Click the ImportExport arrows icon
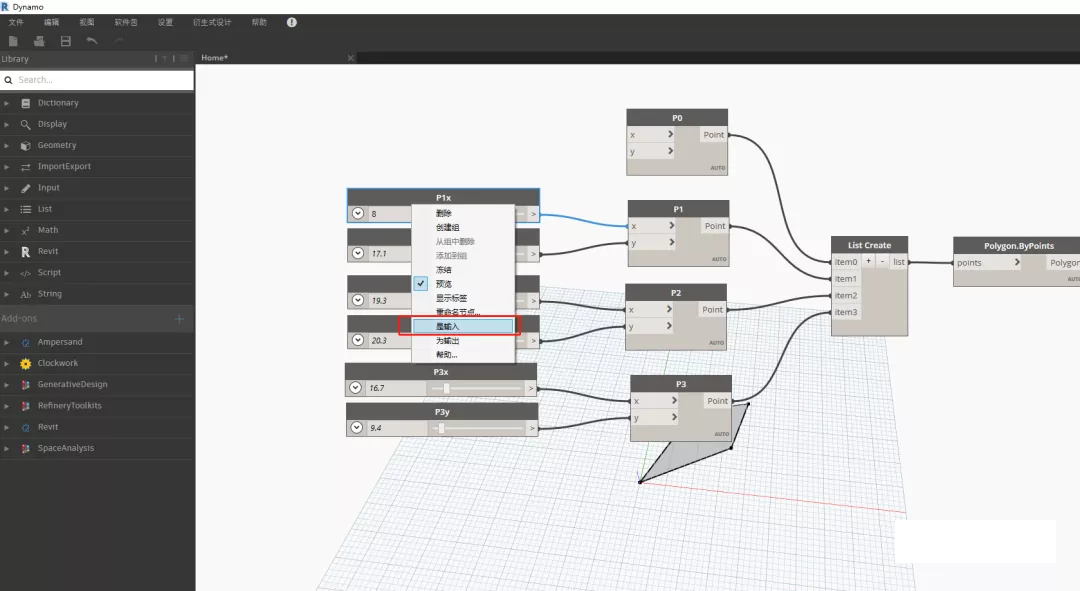This screenshot has width=1080, height=591. (x=25, y=167)
